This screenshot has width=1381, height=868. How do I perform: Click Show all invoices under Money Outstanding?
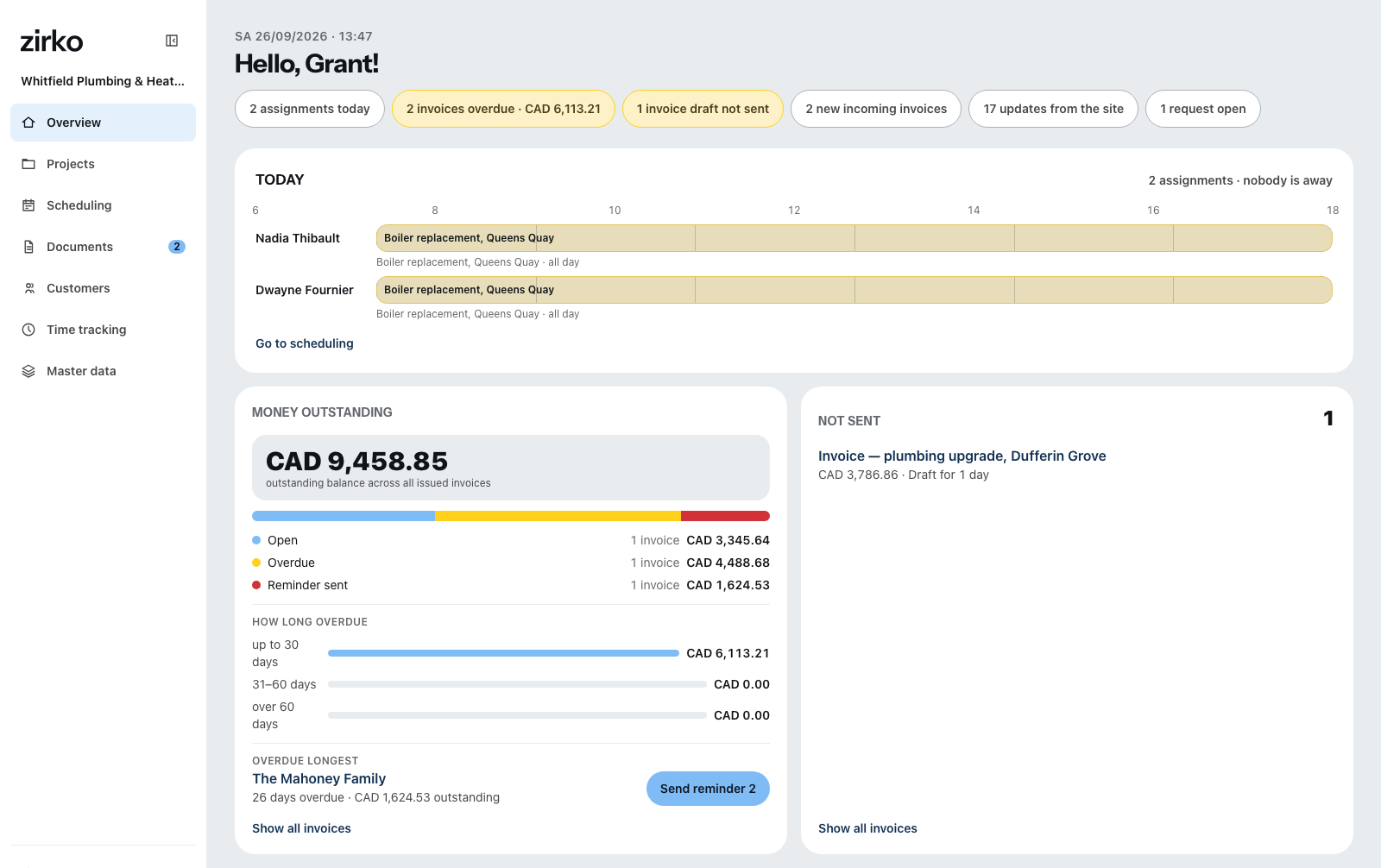click(x=301, y=828)
